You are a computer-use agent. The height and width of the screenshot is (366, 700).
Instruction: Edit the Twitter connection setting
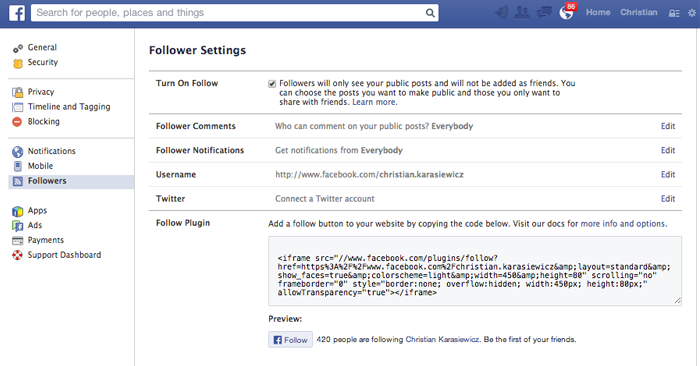coord(668,199)
